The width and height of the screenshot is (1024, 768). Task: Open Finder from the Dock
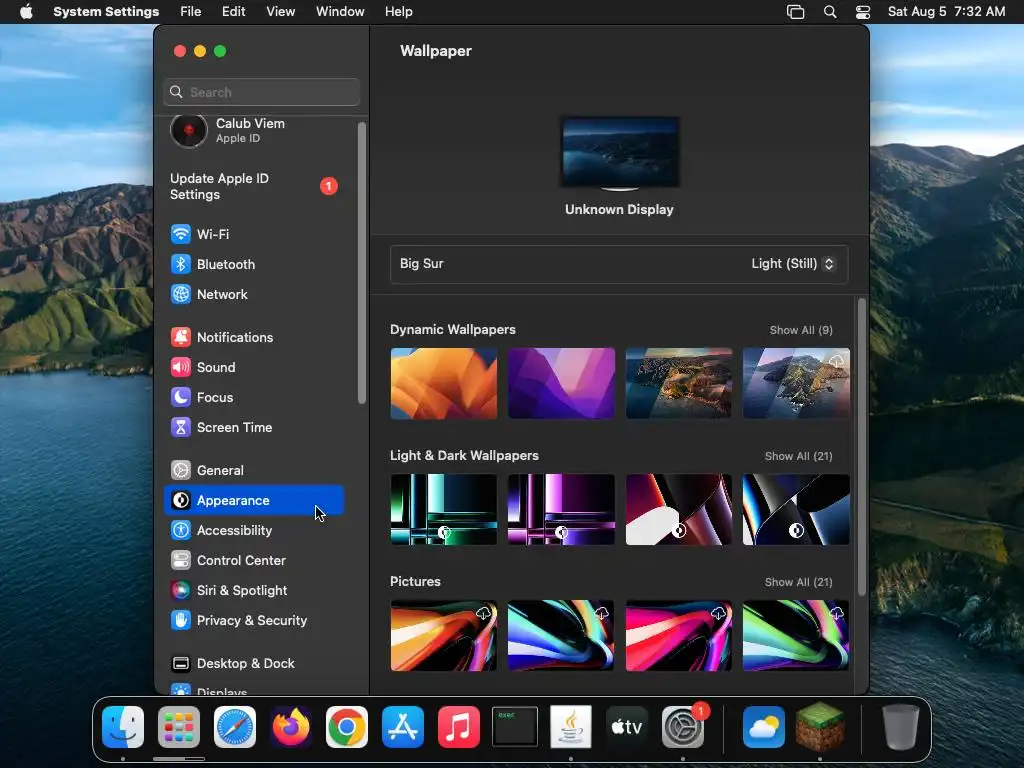pos(123,727)
